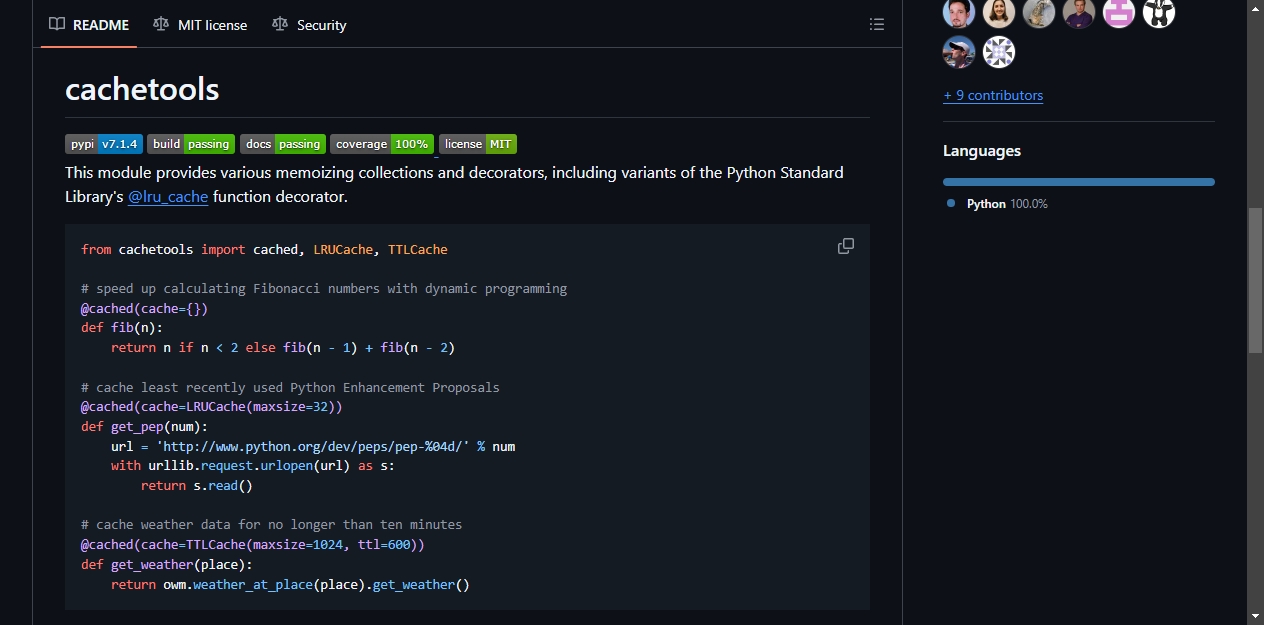This screenshot has height=625, width=1264.
Task: Click the build passing badge
Action: click(x=191, y=144)
